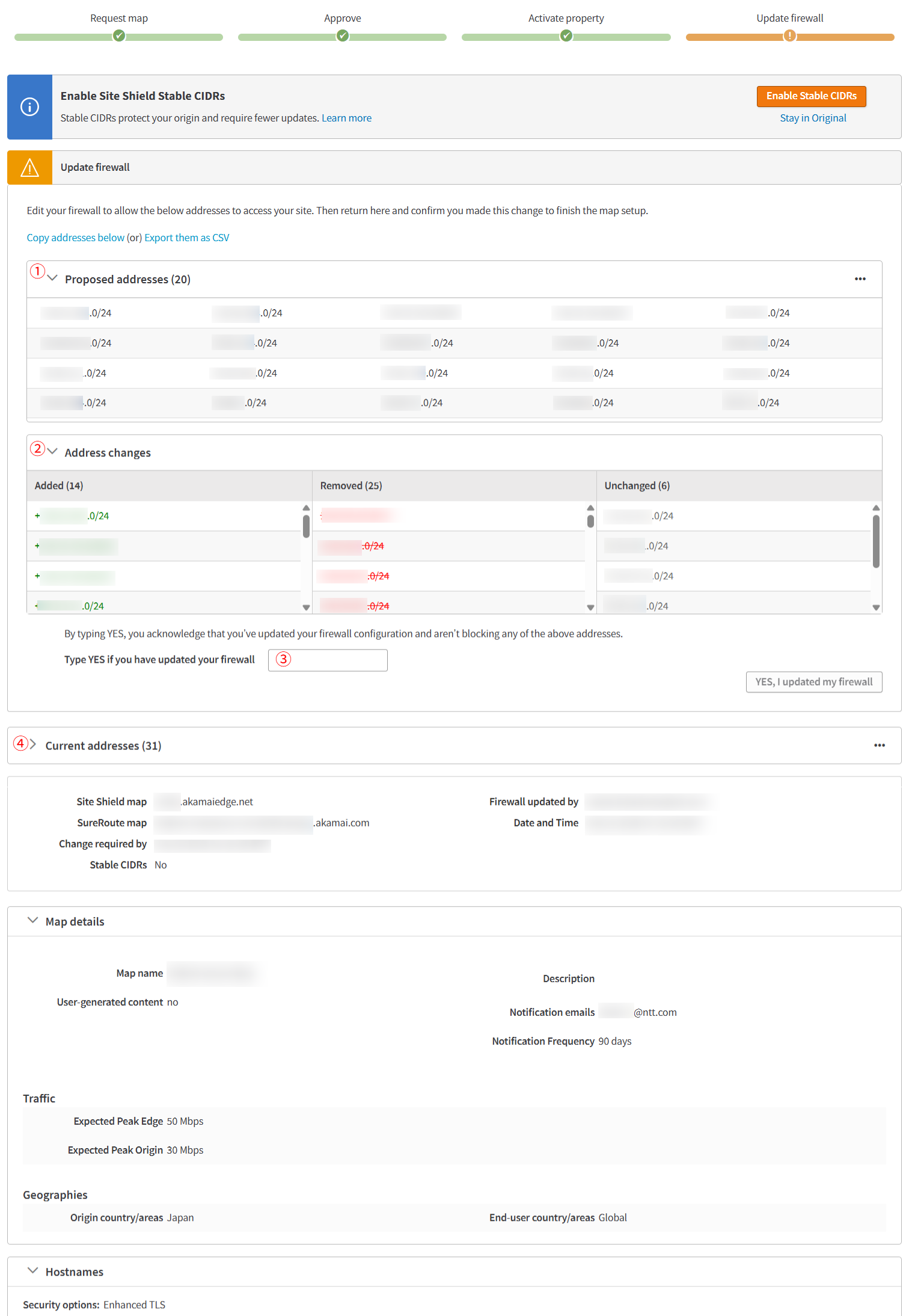This screenshot has width=912, height=1316.
Task: Click Export them as CSV link
Action: [x=186, y=238]
